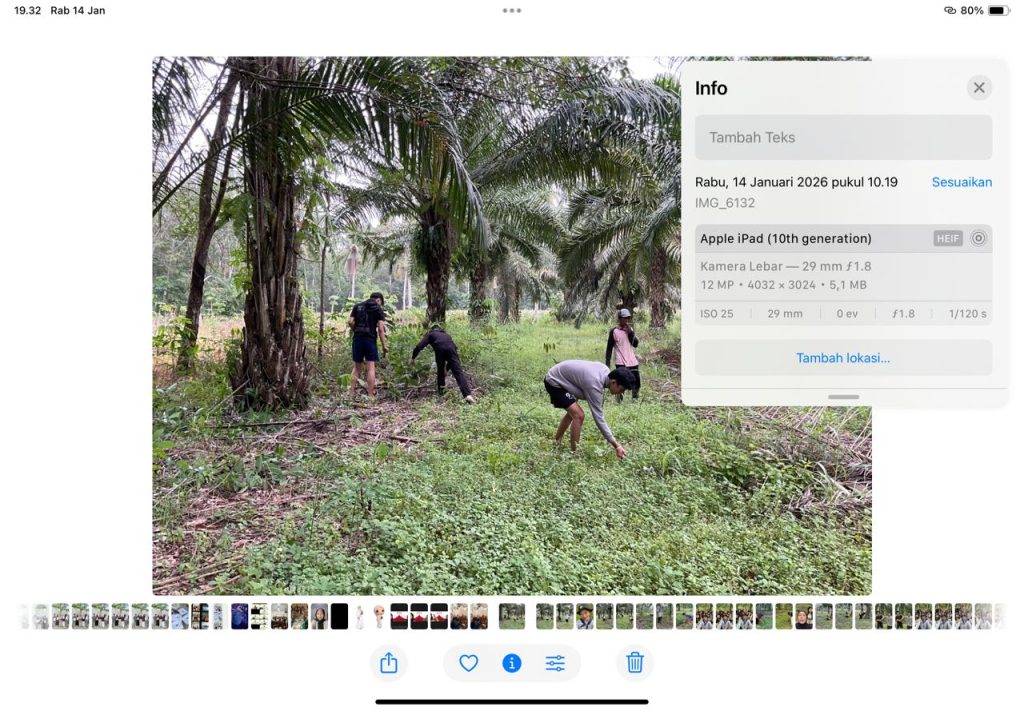Select the solid black thumbnail in filmstrip
Viewport: 1024px width, 711px height.
click(x=339, y=616)
